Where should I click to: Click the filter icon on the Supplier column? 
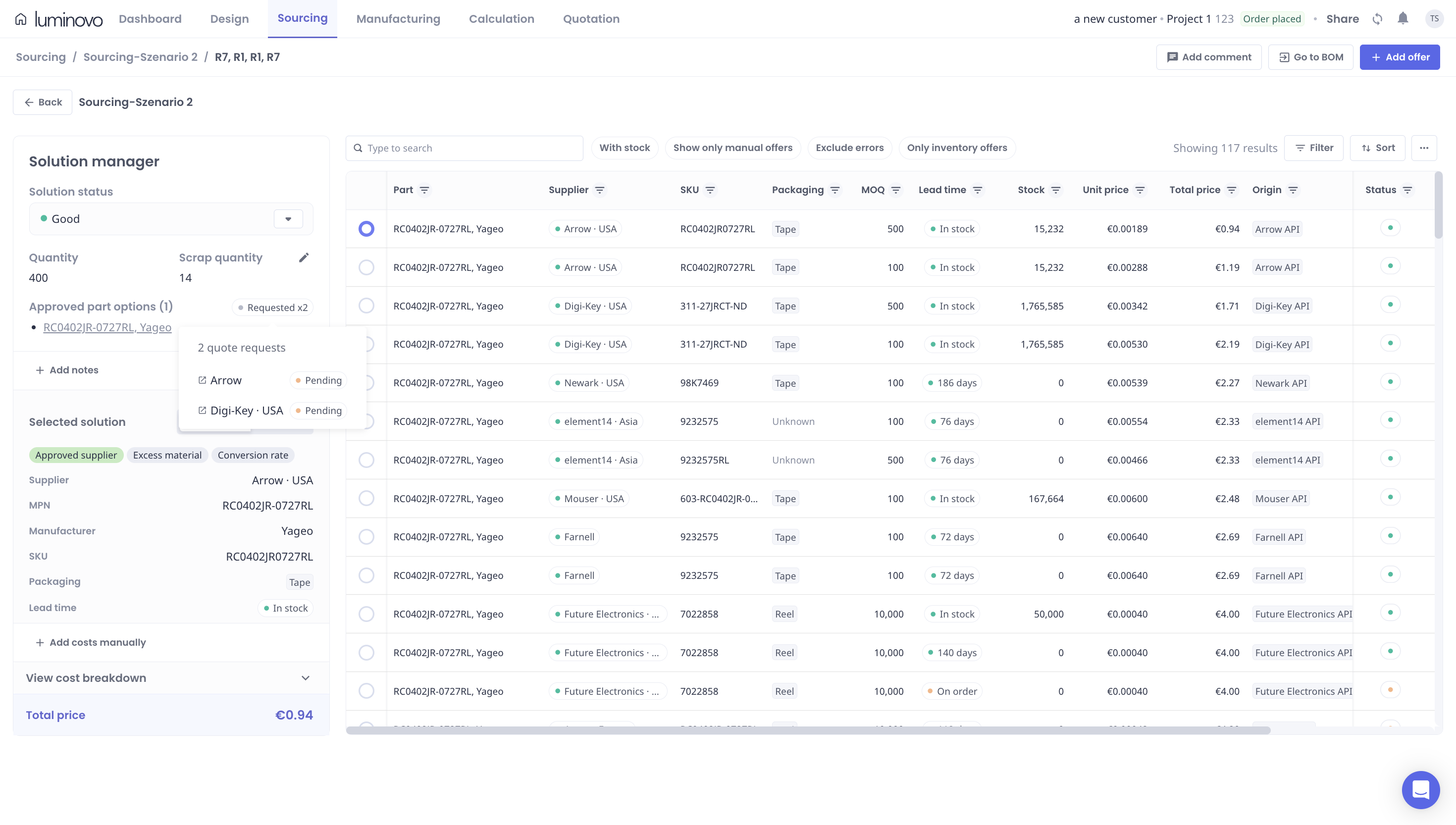coord(600,190)
